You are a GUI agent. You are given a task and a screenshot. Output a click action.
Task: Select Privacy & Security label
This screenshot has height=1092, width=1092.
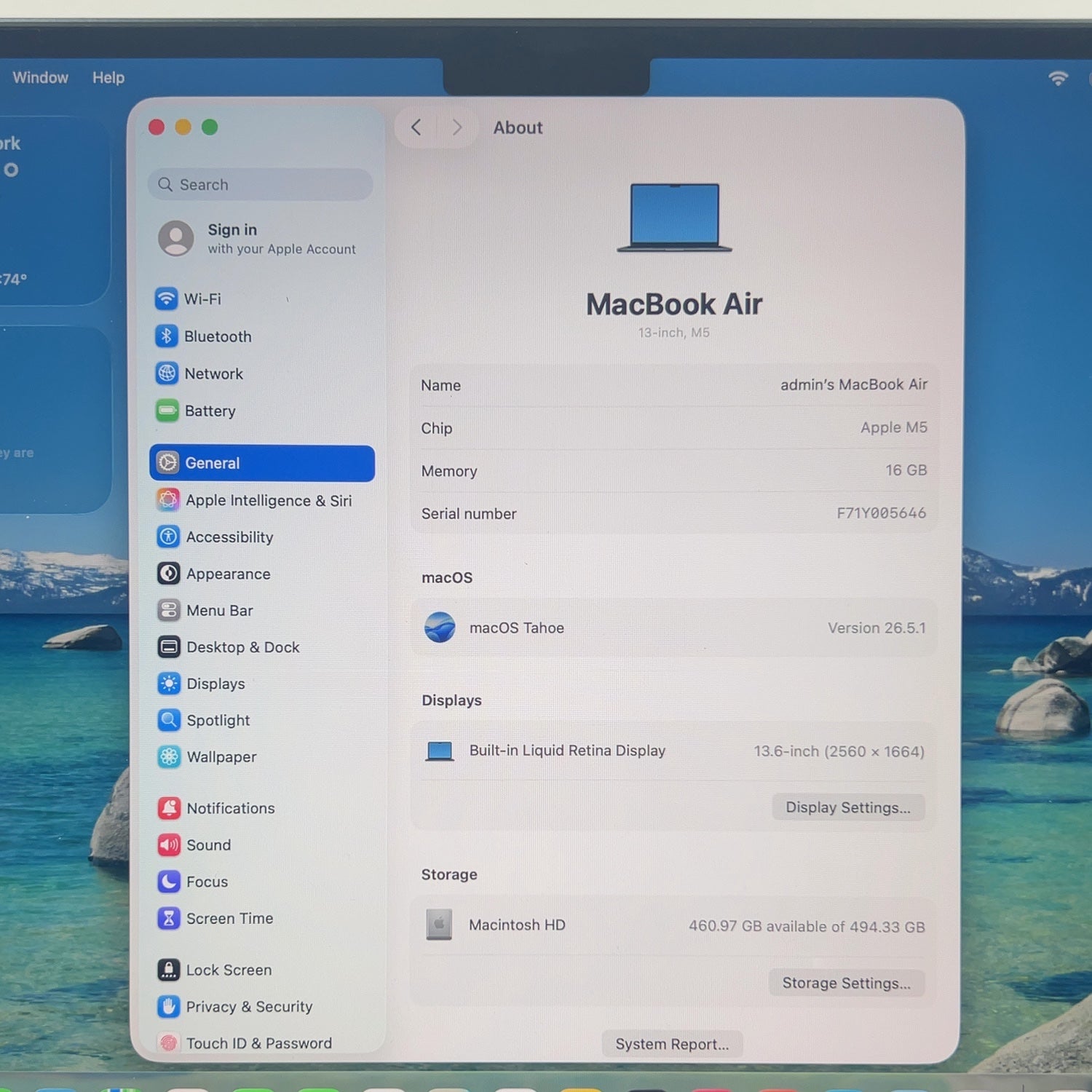tap(250, 1007)
